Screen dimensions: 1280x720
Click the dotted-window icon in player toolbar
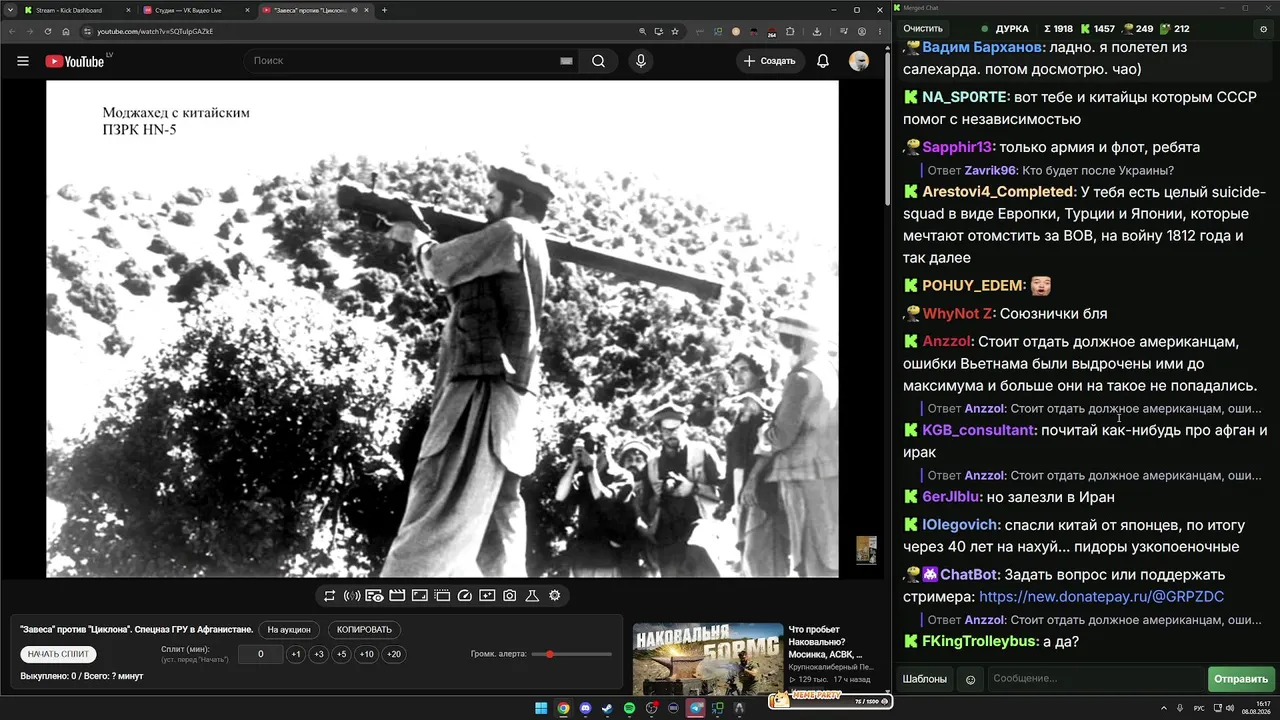442,596
